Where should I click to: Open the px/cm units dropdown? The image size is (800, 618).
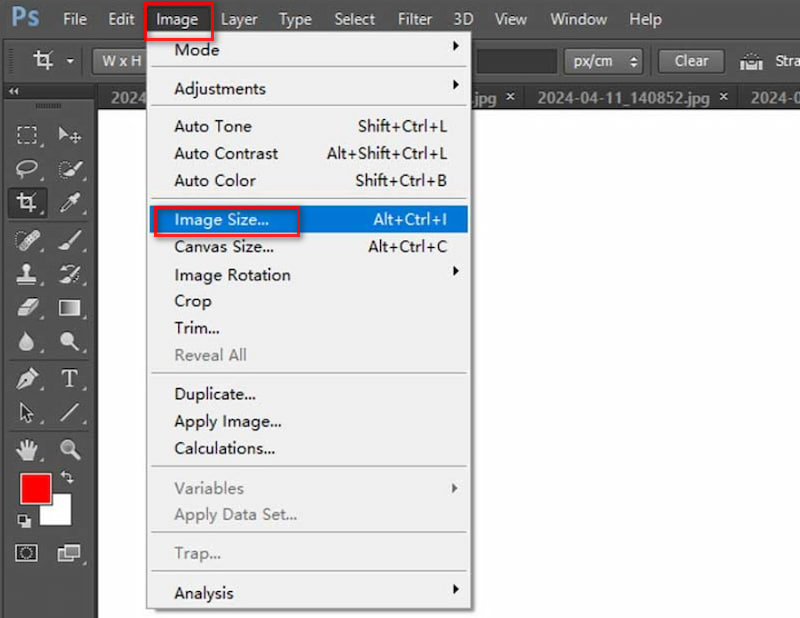click(603, 61)
